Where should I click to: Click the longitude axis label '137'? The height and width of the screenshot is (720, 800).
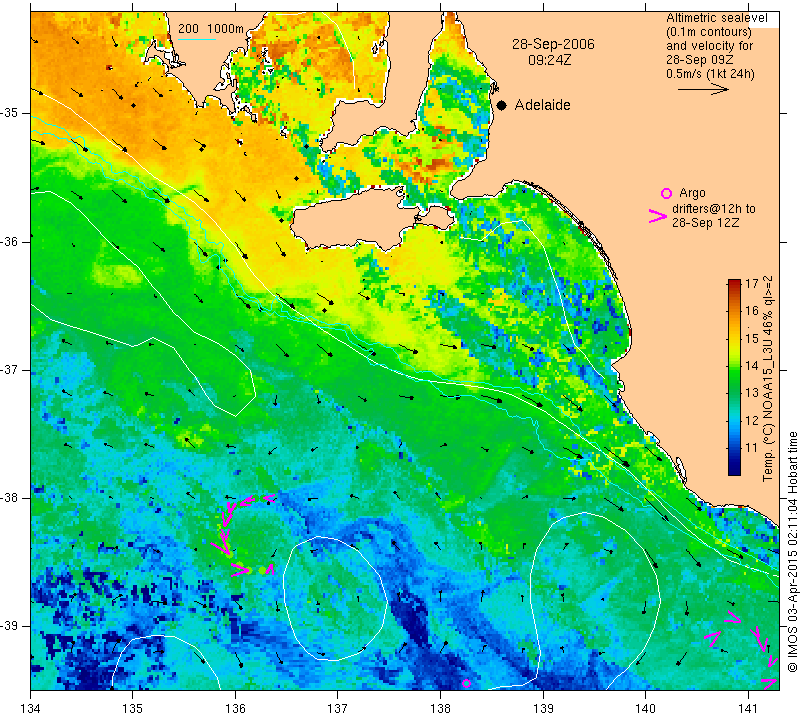(x=338, y=708)
